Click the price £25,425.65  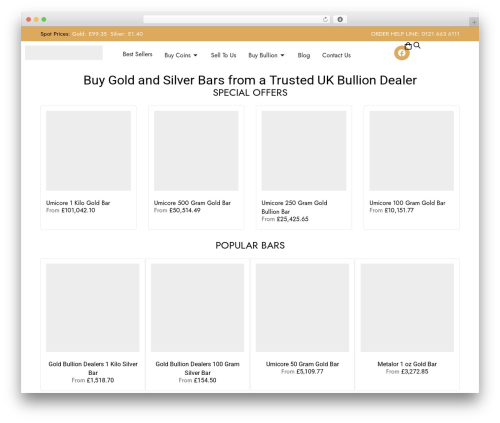[293, 219]
